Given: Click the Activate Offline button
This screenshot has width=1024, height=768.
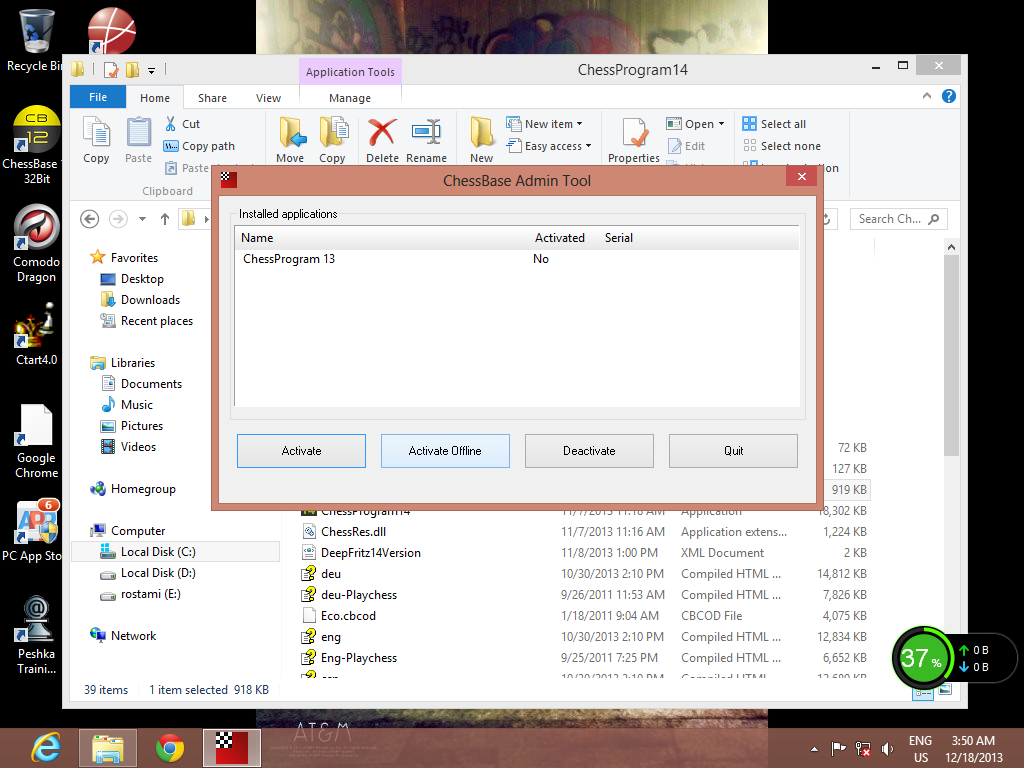Looking at the screenshot, I should tap(445, 451).
